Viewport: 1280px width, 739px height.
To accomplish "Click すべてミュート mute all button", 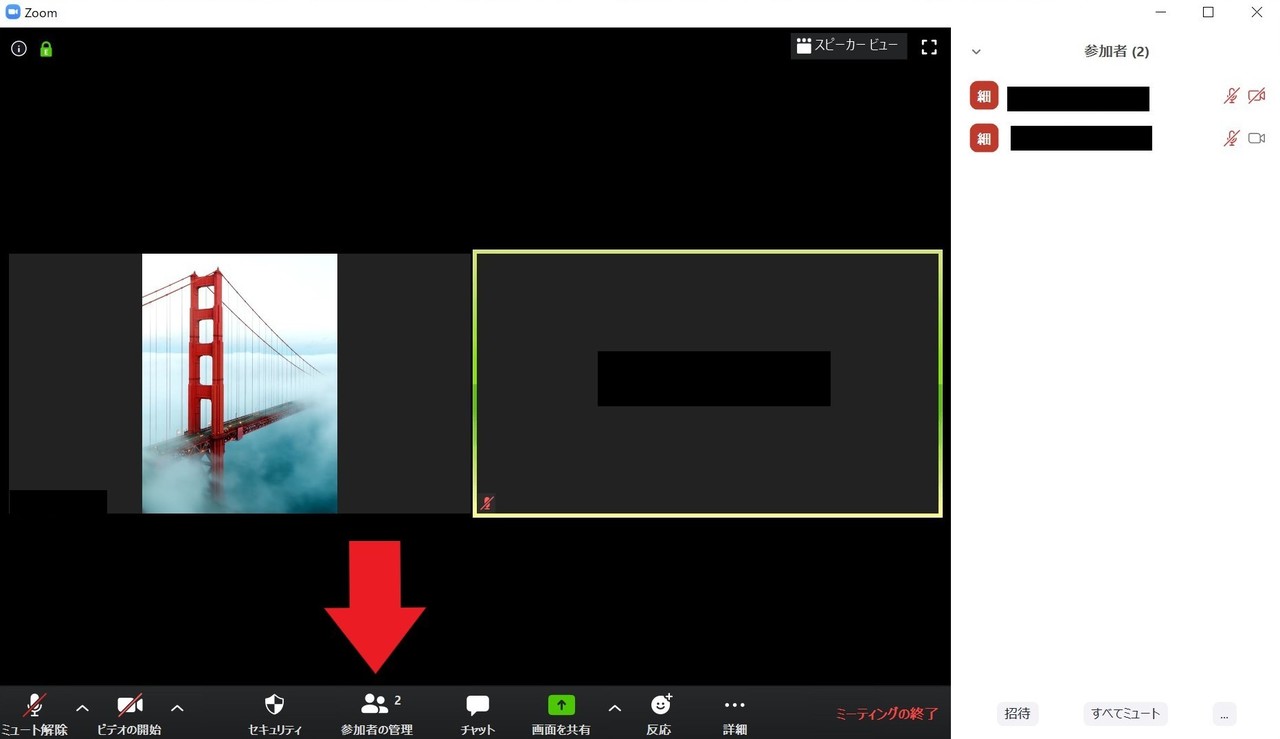I will 1126,713.
